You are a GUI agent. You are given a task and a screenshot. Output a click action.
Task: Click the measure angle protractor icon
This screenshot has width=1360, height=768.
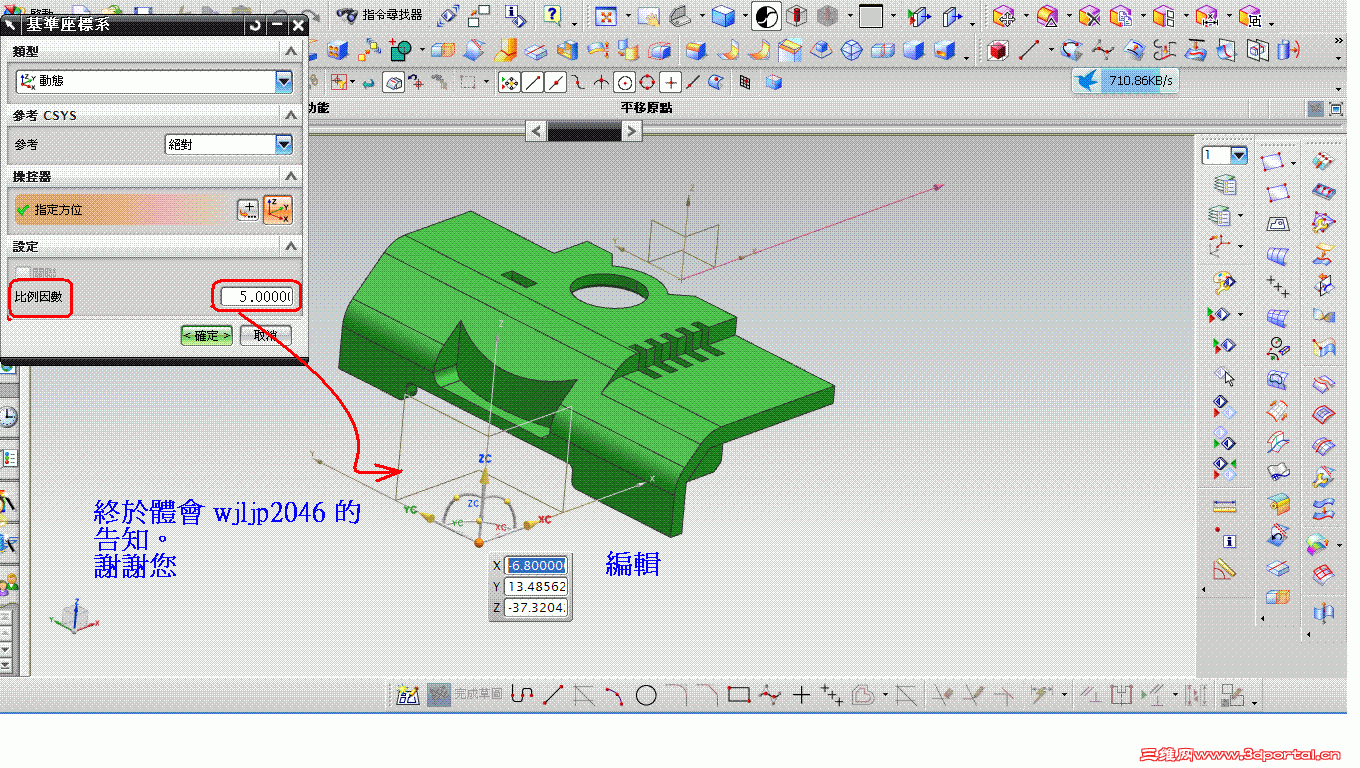tap(1224, 570)
